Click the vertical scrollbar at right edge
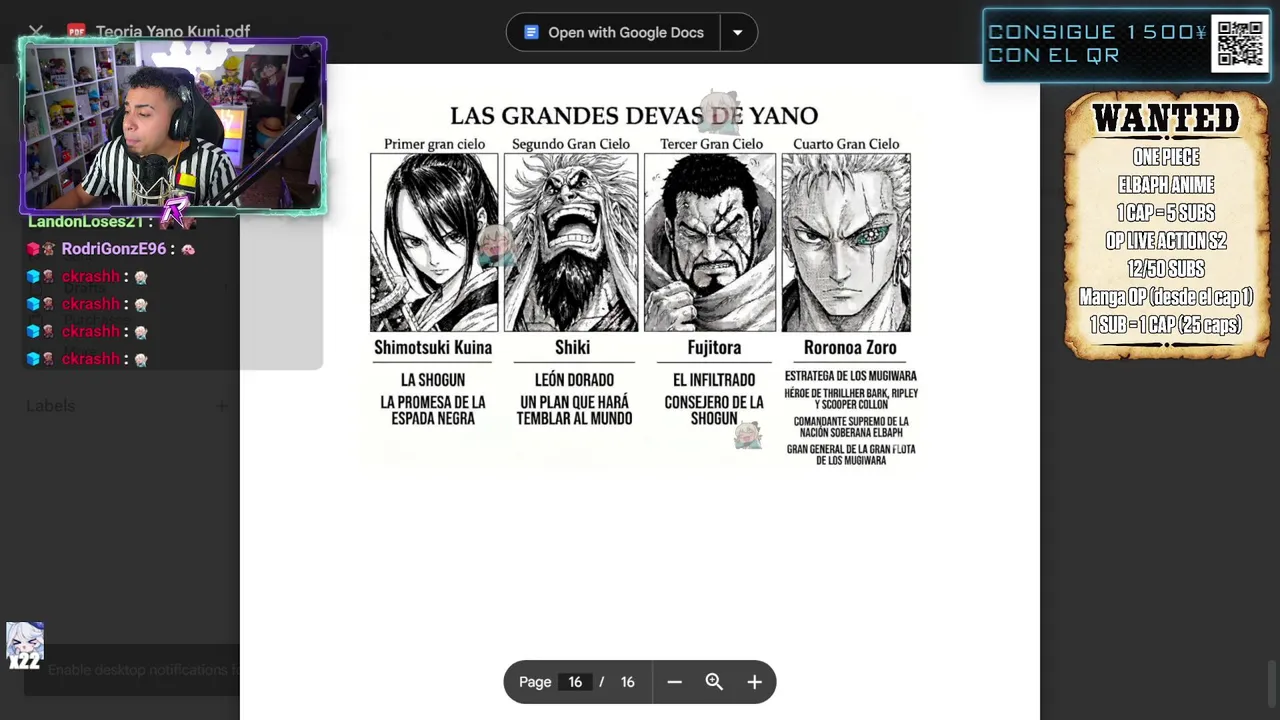 tap(1272, 682)
